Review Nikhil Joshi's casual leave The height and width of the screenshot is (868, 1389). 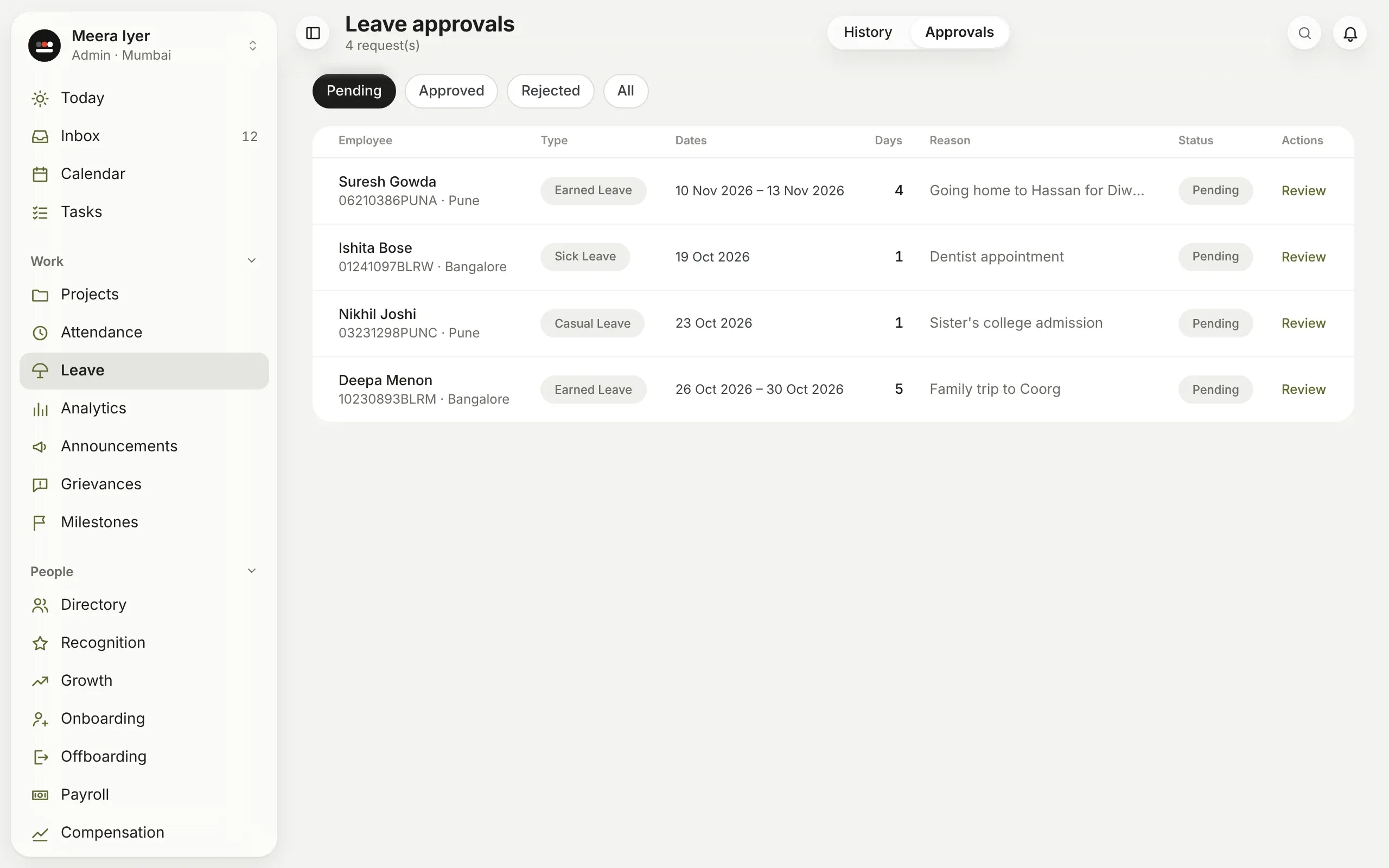point(1303,324)
